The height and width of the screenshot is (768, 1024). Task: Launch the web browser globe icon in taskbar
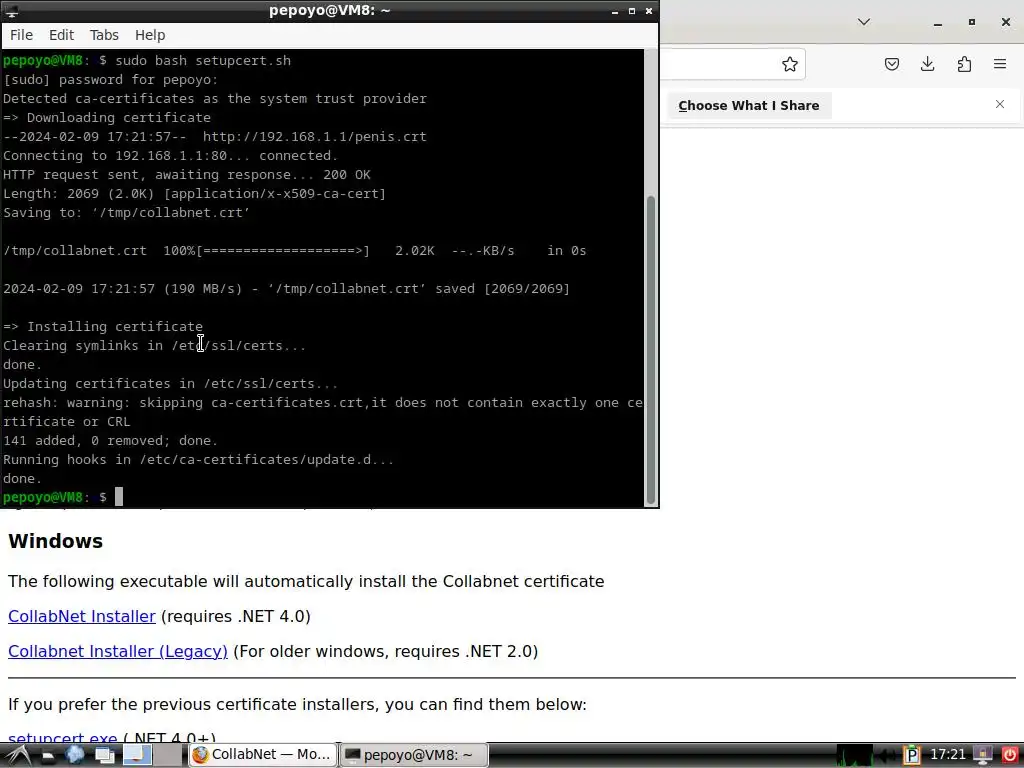point(75,755)
